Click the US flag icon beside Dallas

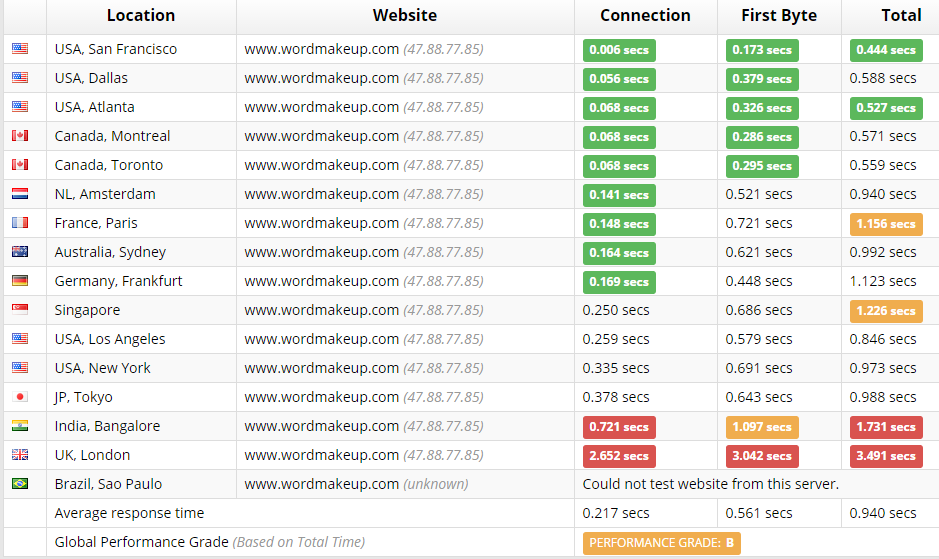pos(20,77)
